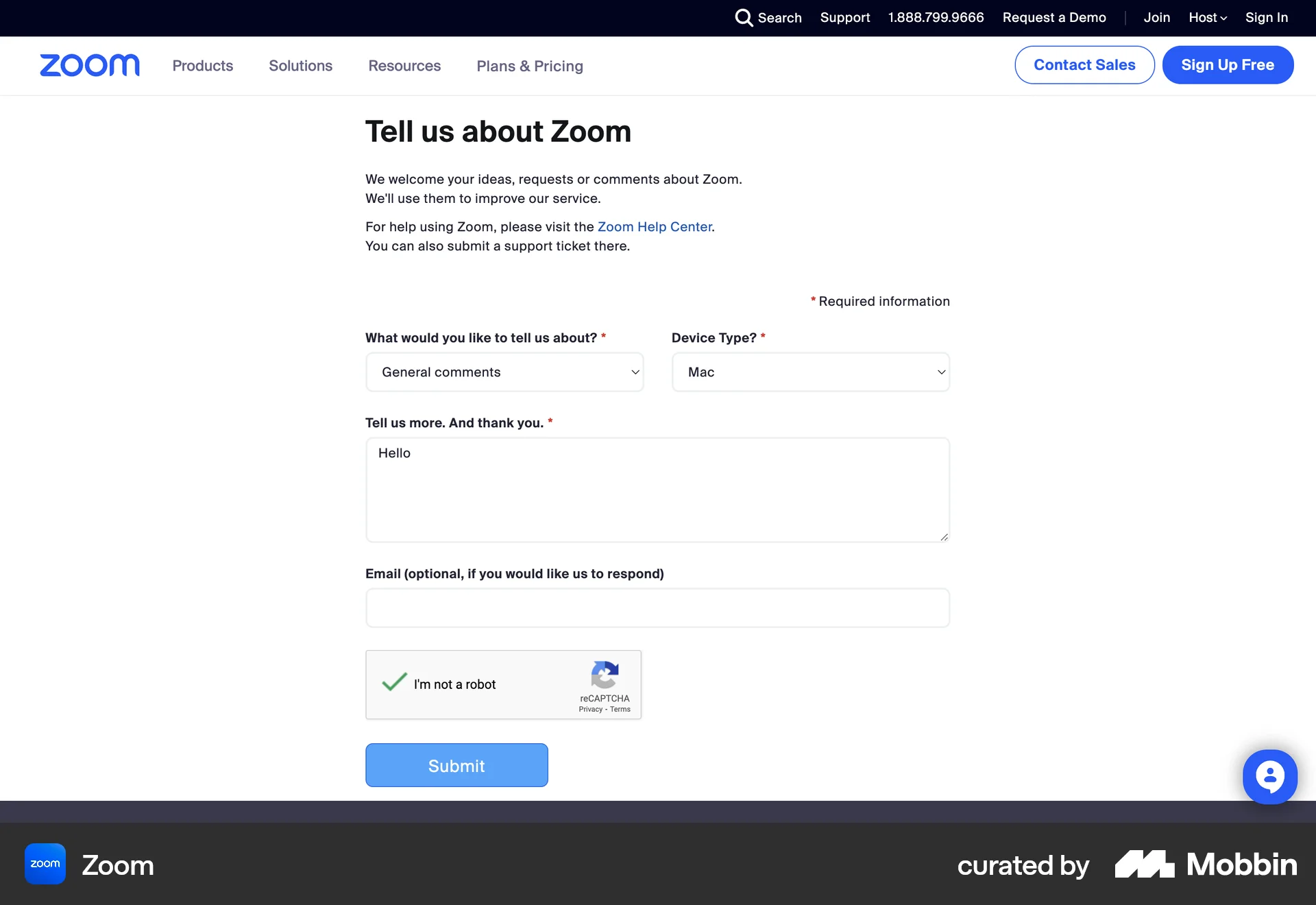The width and height of the screenshot is (1316, 905).
Task: Open the Products menu
Action: pos(202,66)
